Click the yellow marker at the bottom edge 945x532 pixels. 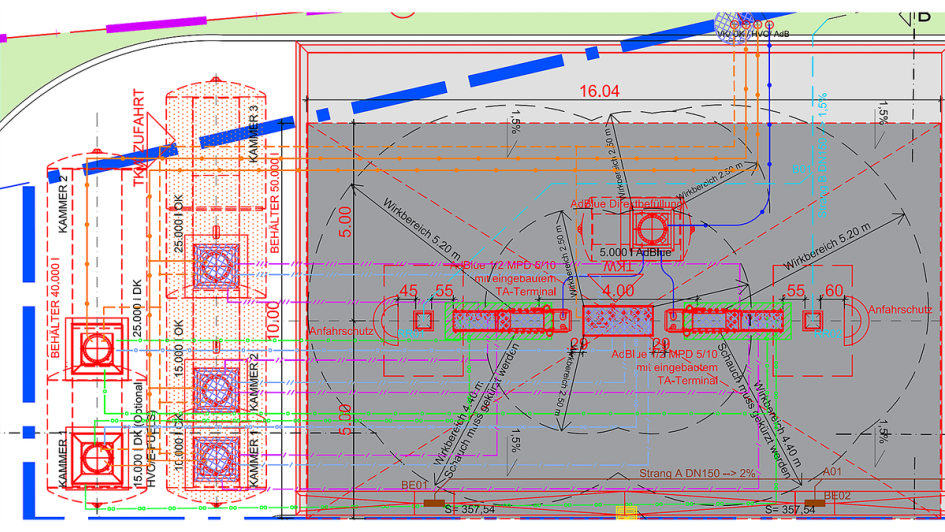[626, 513]
